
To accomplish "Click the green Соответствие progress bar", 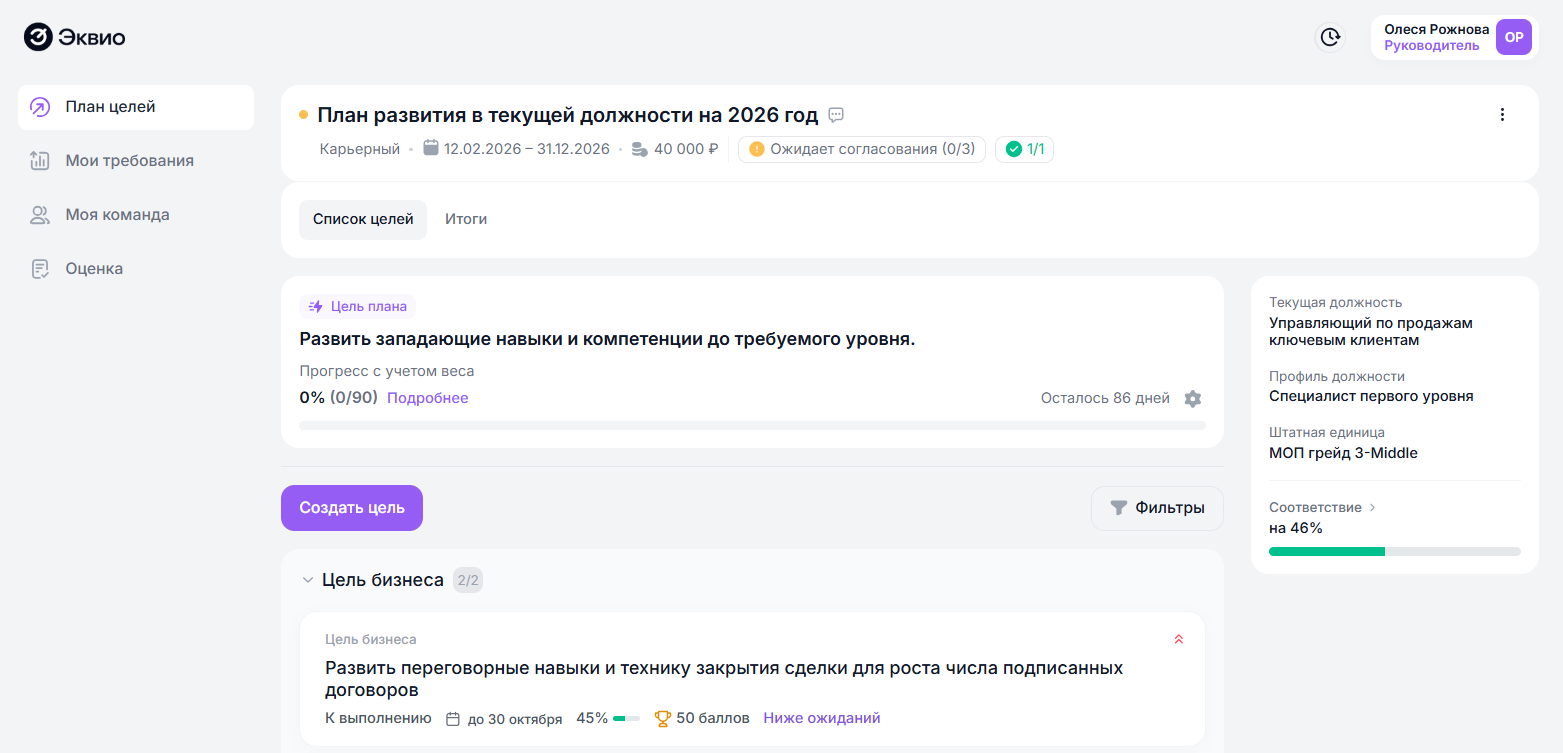I will click(x=1327, y=551).
